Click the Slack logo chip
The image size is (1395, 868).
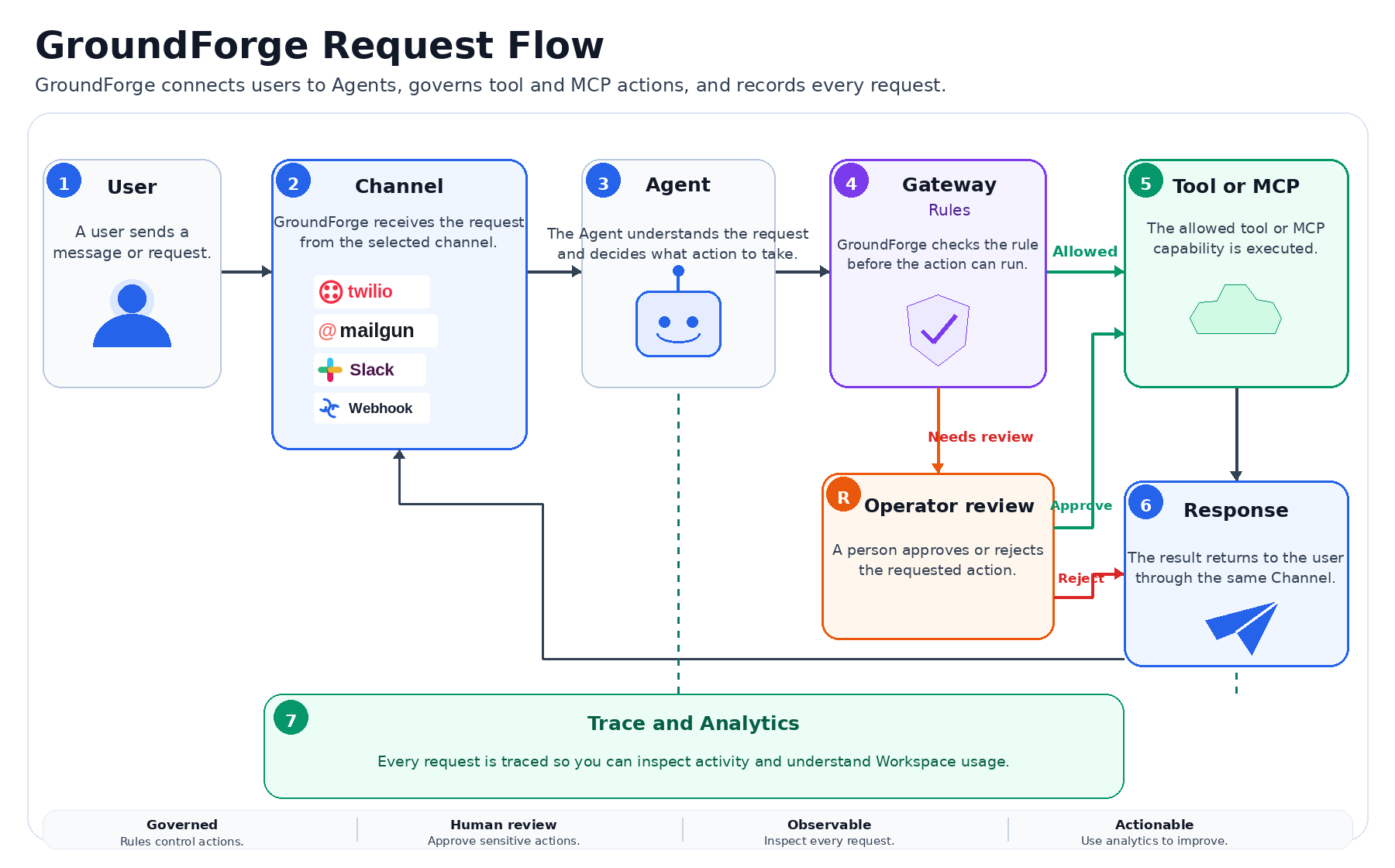370,370
